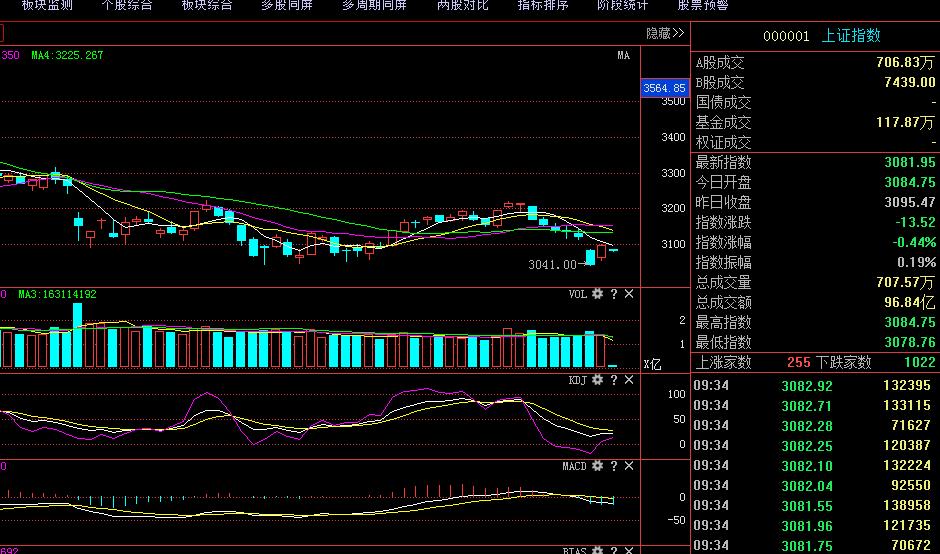Select the blue 3564.85 price axis marker

pos(664,88)
